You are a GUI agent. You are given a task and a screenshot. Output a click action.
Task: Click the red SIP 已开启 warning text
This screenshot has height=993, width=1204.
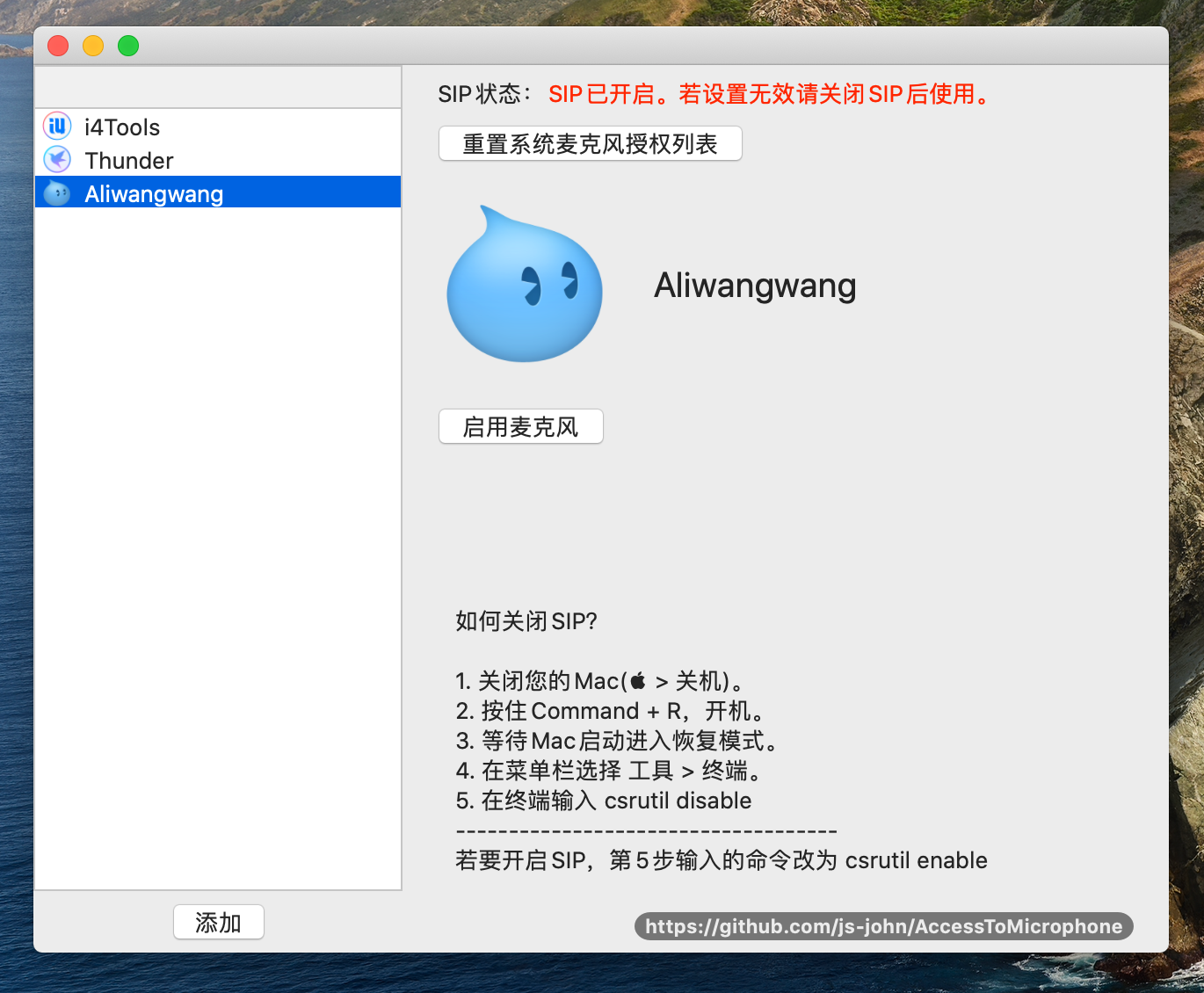click(769, 94)
